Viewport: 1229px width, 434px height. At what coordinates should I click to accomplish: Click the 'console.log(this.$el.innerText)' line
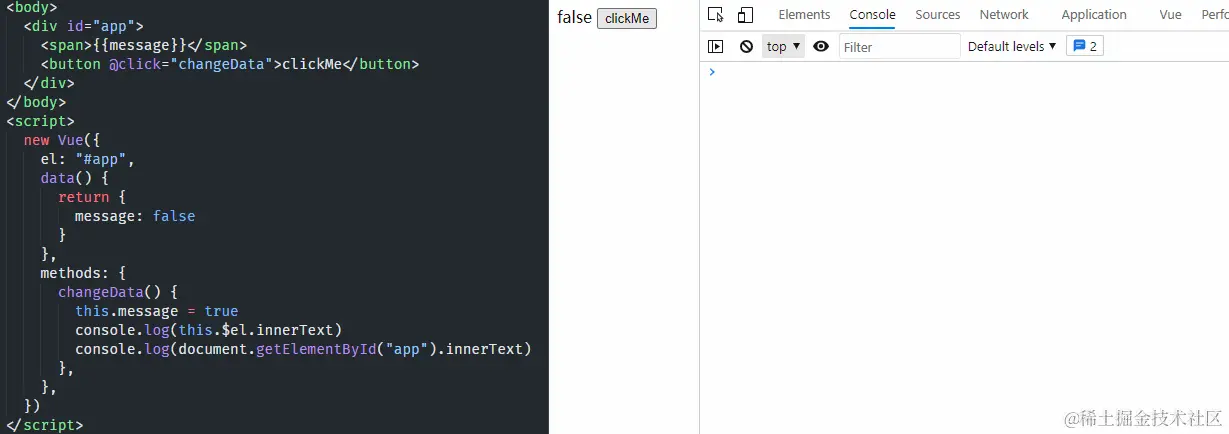coord(208,330)
